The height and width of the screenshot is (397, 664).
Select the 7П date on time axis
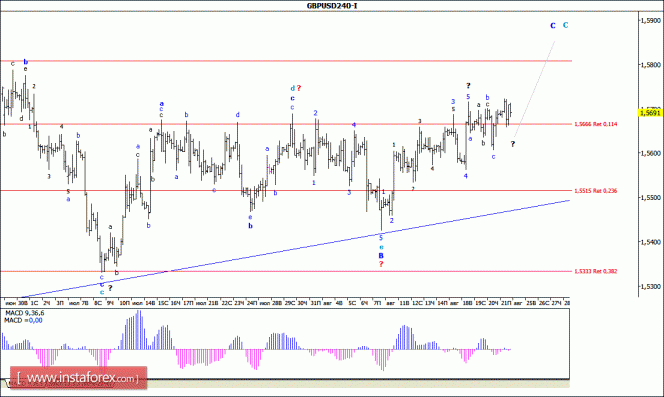(377, 303)
